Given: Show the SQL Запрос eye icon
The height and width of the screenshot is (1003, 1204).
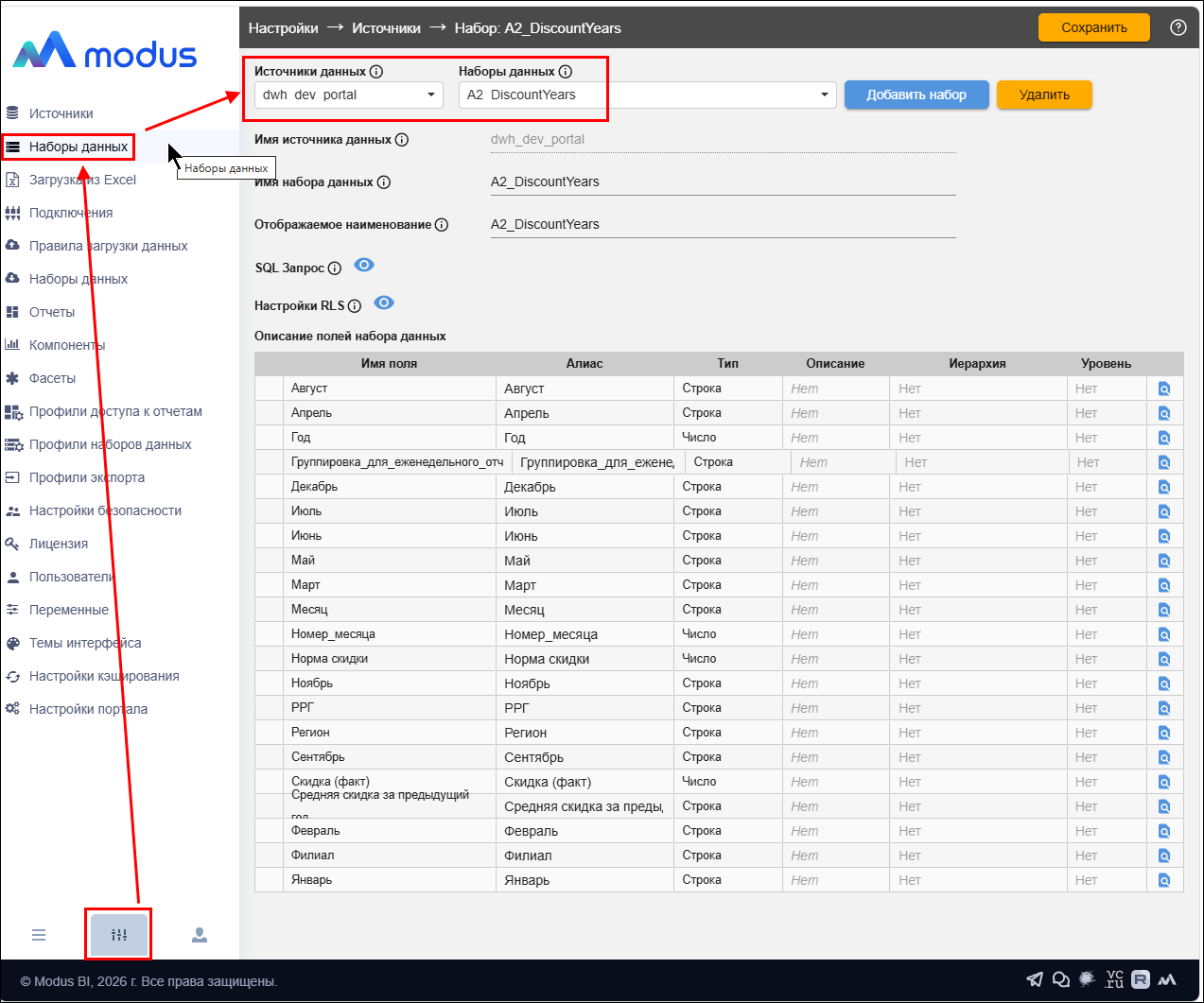Looking at the screenshot, I should 364,265.
